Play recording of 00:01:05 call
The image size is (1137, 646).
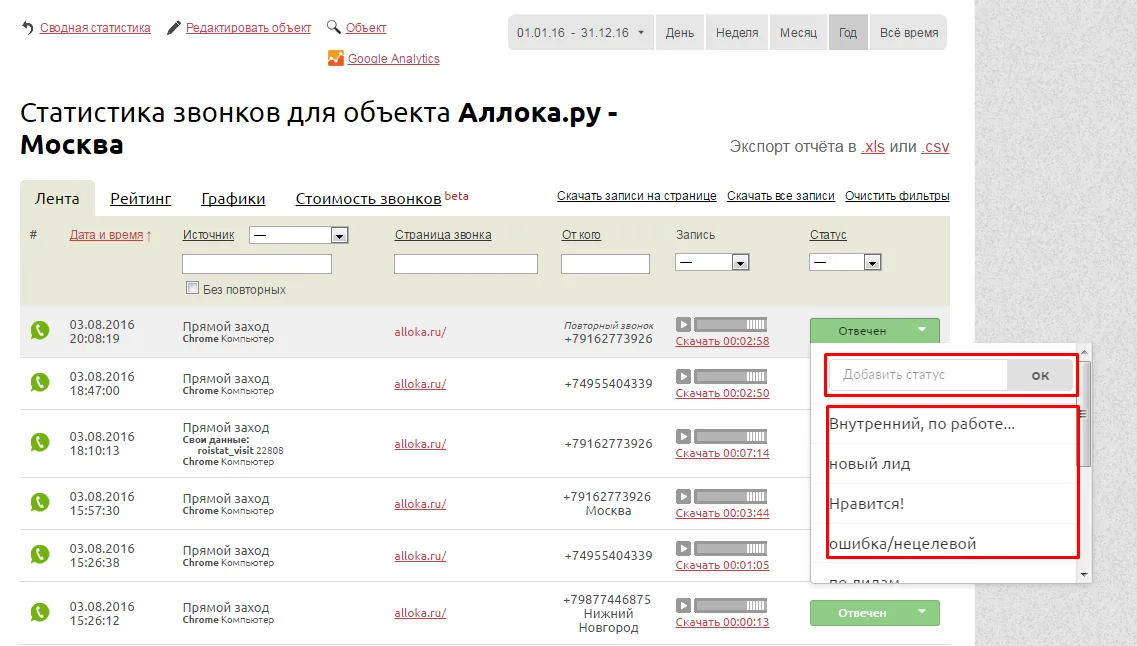683,549
